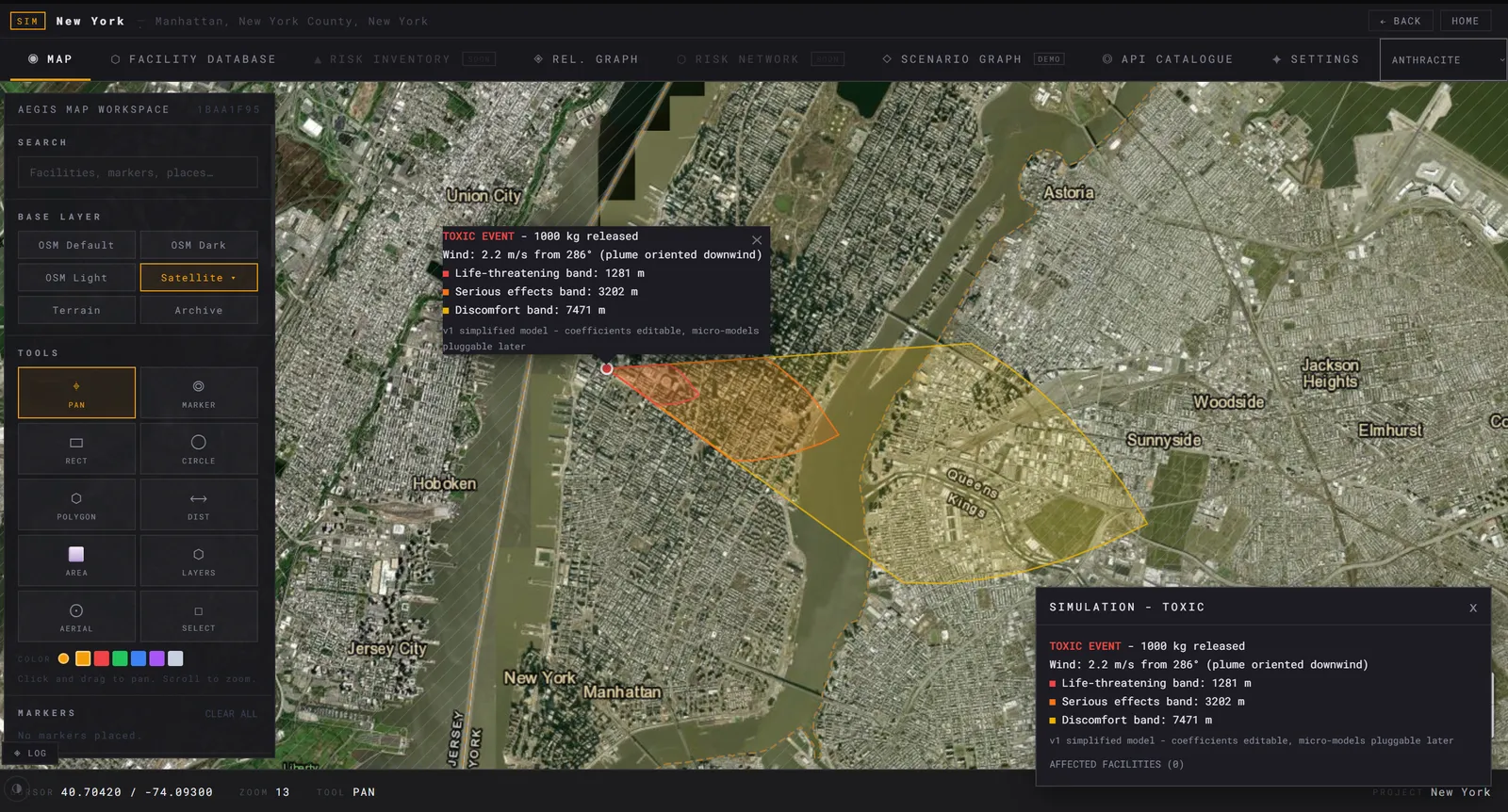
Task: Select the Circle drawing tool
Action: (199, 448)
